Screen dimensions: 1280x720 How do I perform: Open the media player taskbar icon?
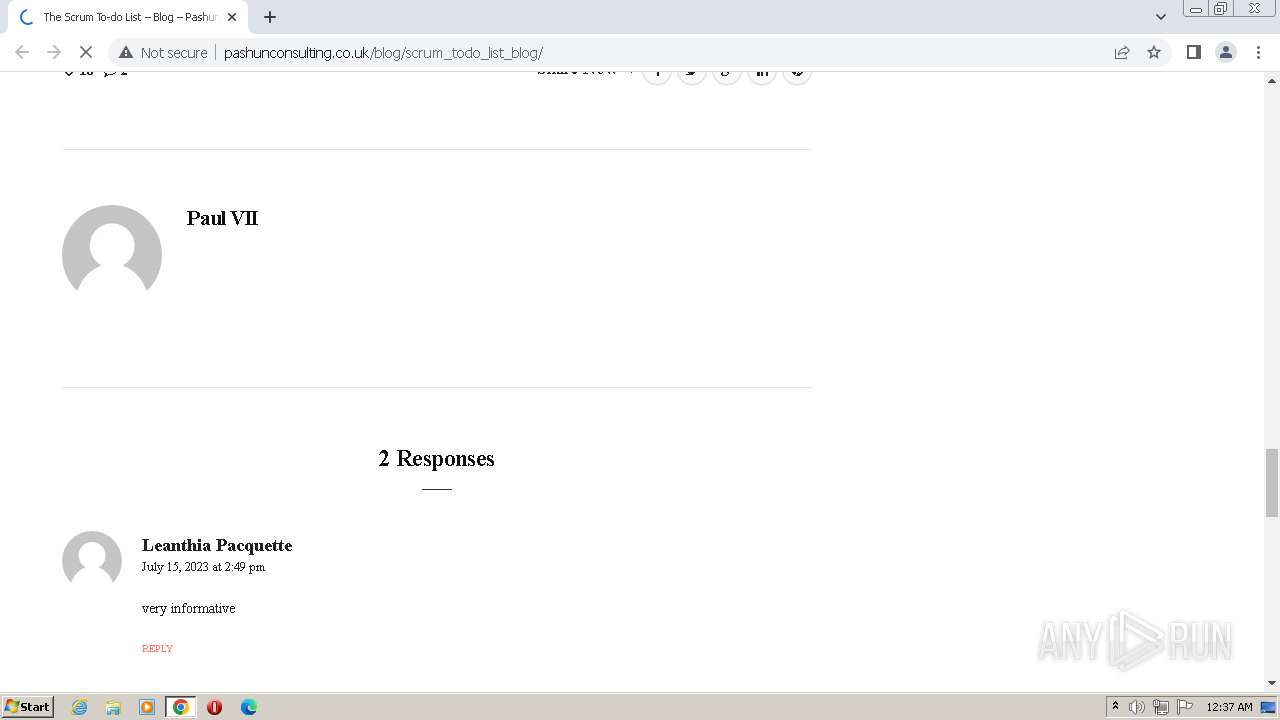pos(147,707)
